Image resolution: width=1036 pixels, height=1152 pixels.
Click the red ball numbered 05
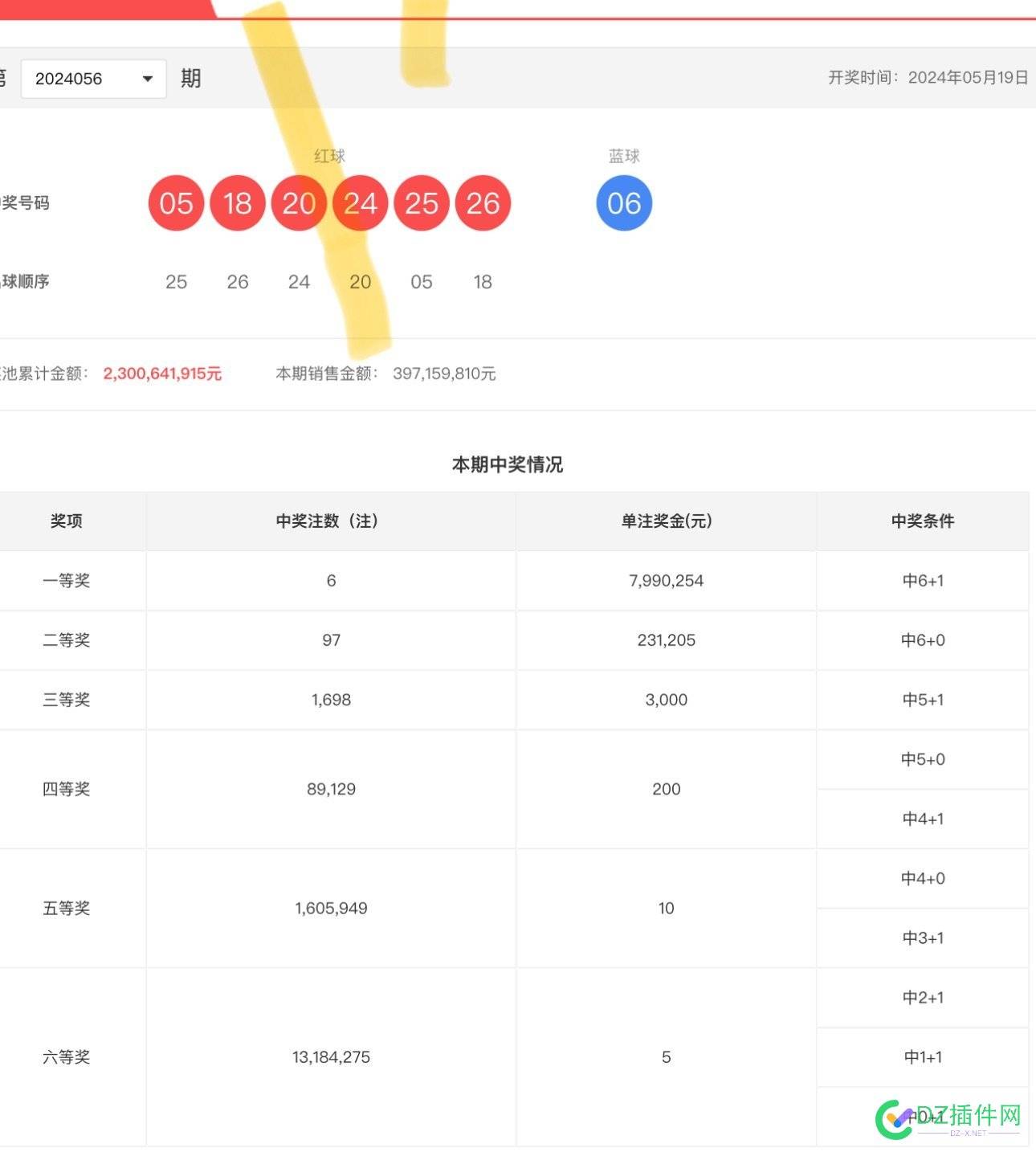(176, 203)
